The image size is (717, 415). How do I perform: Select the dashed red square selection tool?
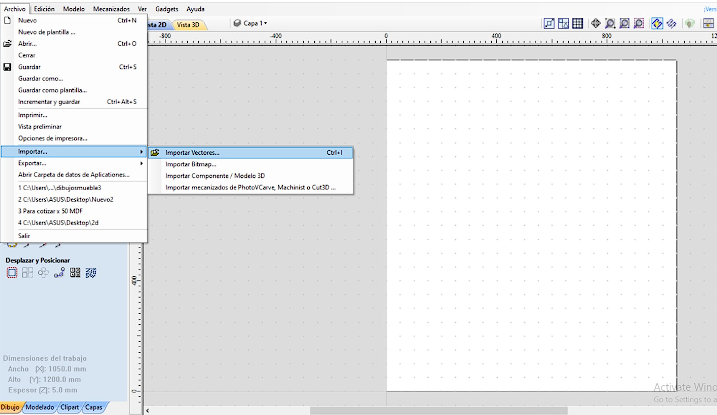12,273
